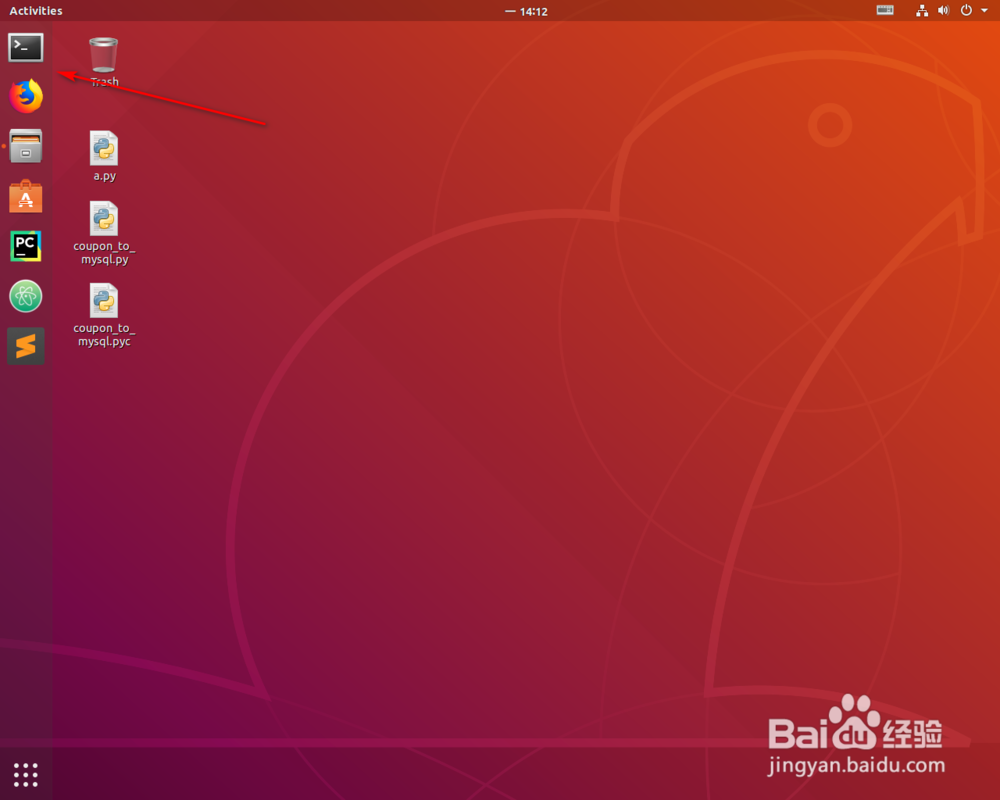This screenshot has height=800, width=1000.
Task: Launch Firefox from the dock
Action: click(x=26, y=96)
